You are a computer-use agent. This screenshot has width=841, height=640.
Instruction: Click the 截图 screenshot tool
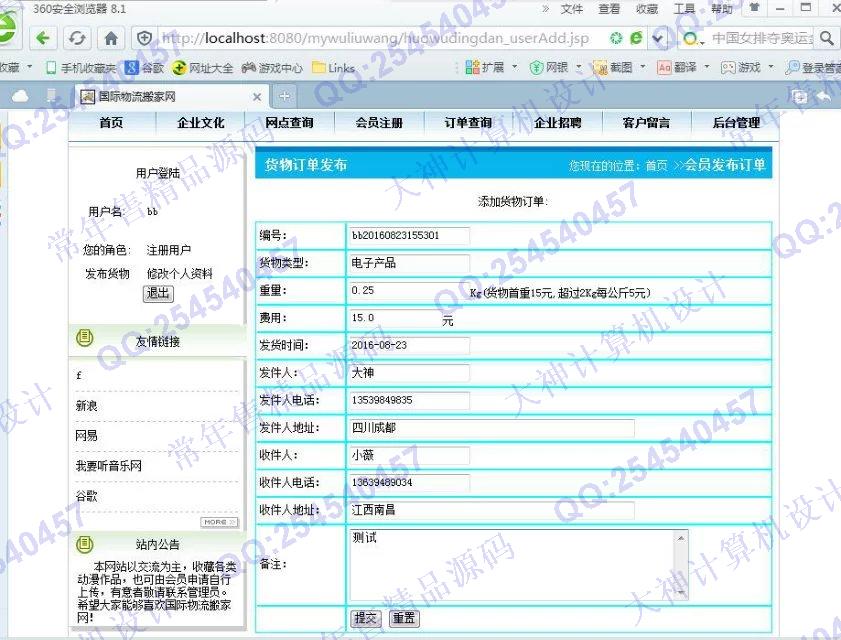(613, 67)
